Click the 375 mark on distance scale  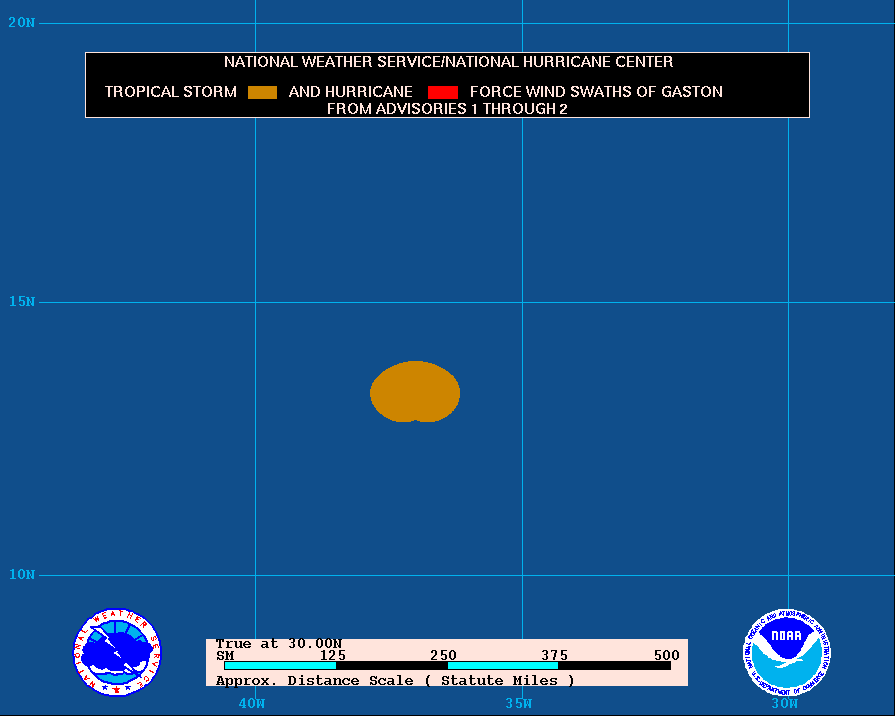555,655
